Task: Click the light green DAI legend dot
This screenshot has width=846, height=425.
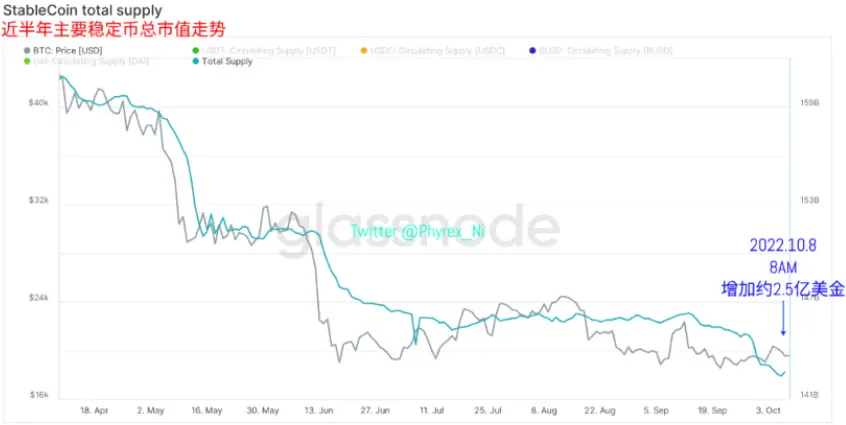Action: [28, 61]
